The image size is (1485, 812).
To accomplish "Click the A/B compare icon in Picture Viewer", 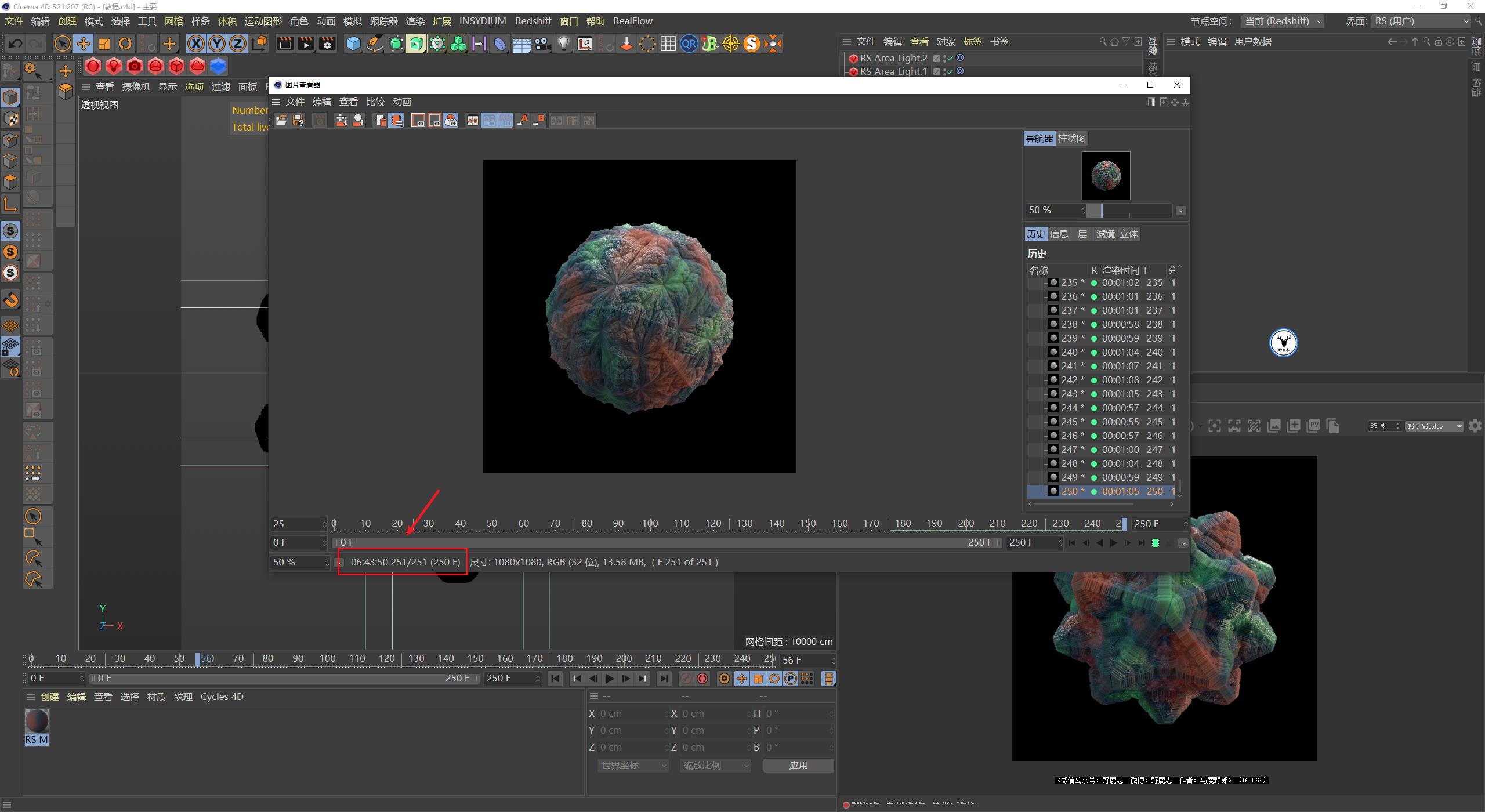I will [472, 120].
